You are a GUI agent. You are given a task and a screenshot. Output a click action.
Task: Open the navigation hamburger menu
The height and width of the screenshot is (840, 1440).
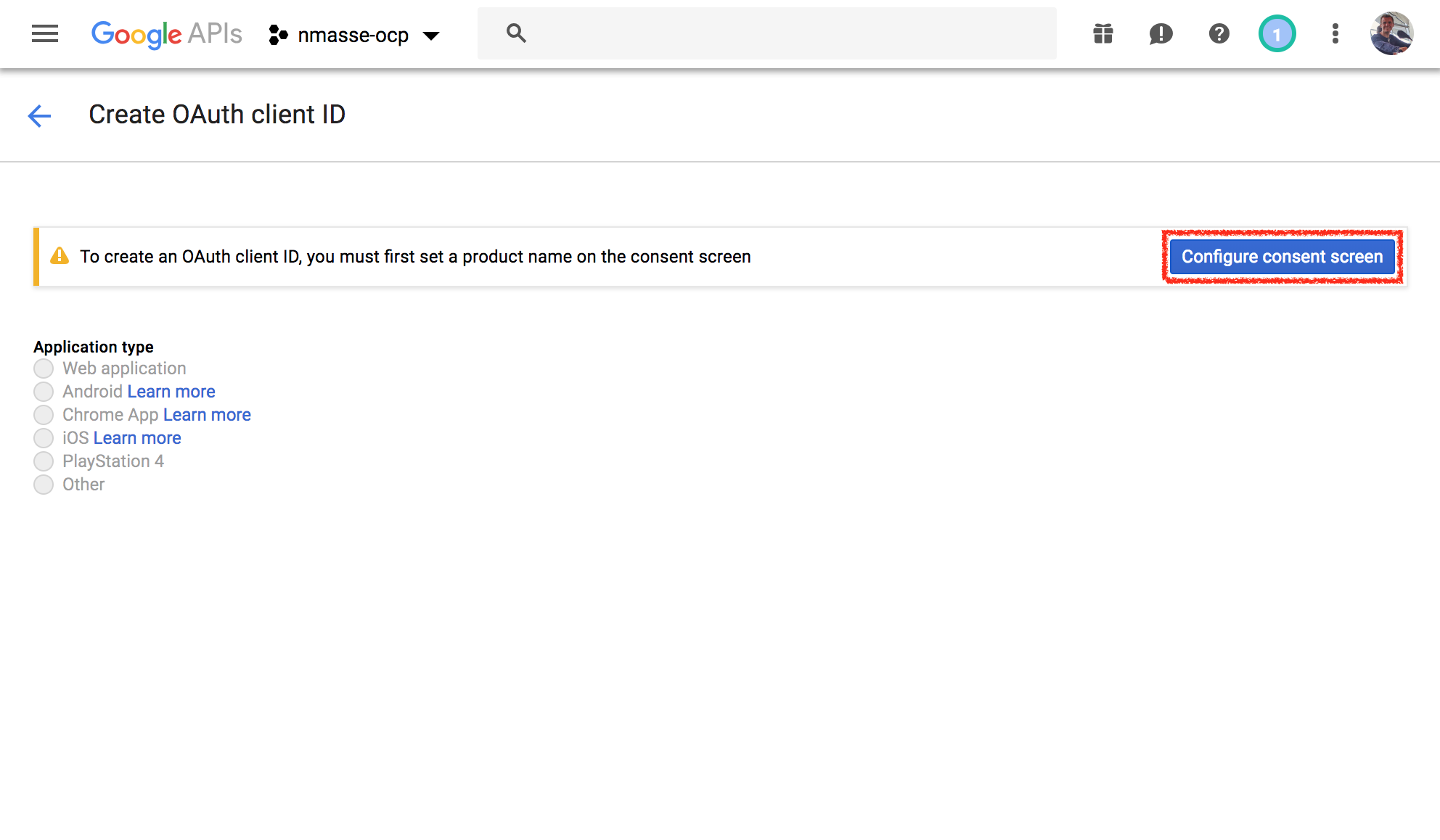45,33
